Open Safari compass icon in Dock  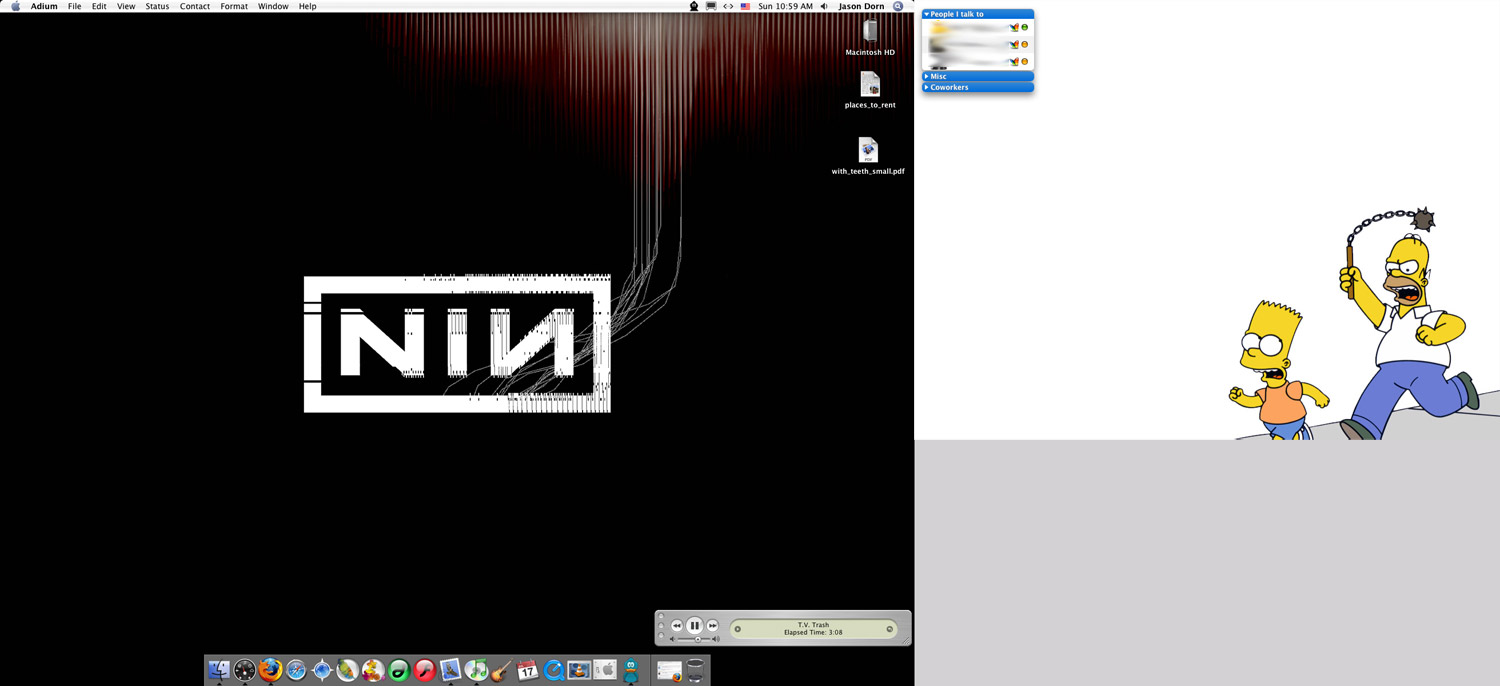[x=296, y=671]
